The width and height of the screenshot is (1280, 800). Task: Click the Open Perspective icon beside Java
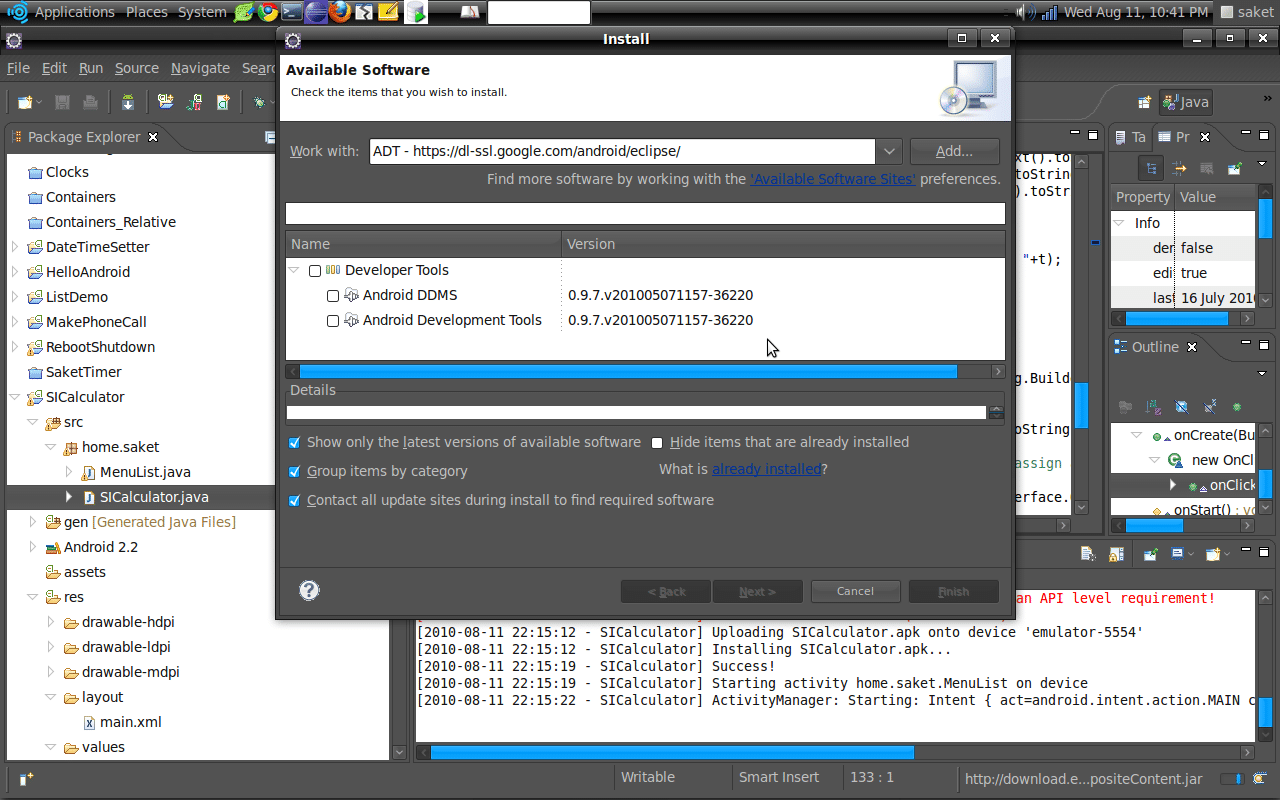pos(1144,102)
